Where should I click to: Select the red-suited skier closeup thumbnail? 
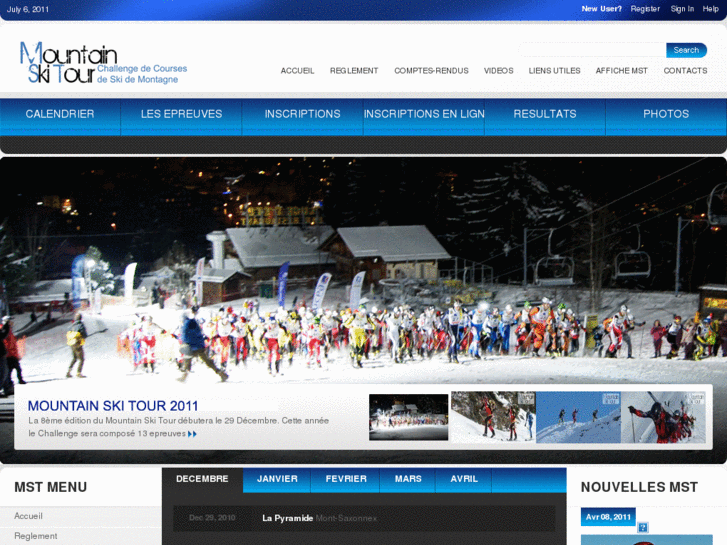click(x=663, y=417)
